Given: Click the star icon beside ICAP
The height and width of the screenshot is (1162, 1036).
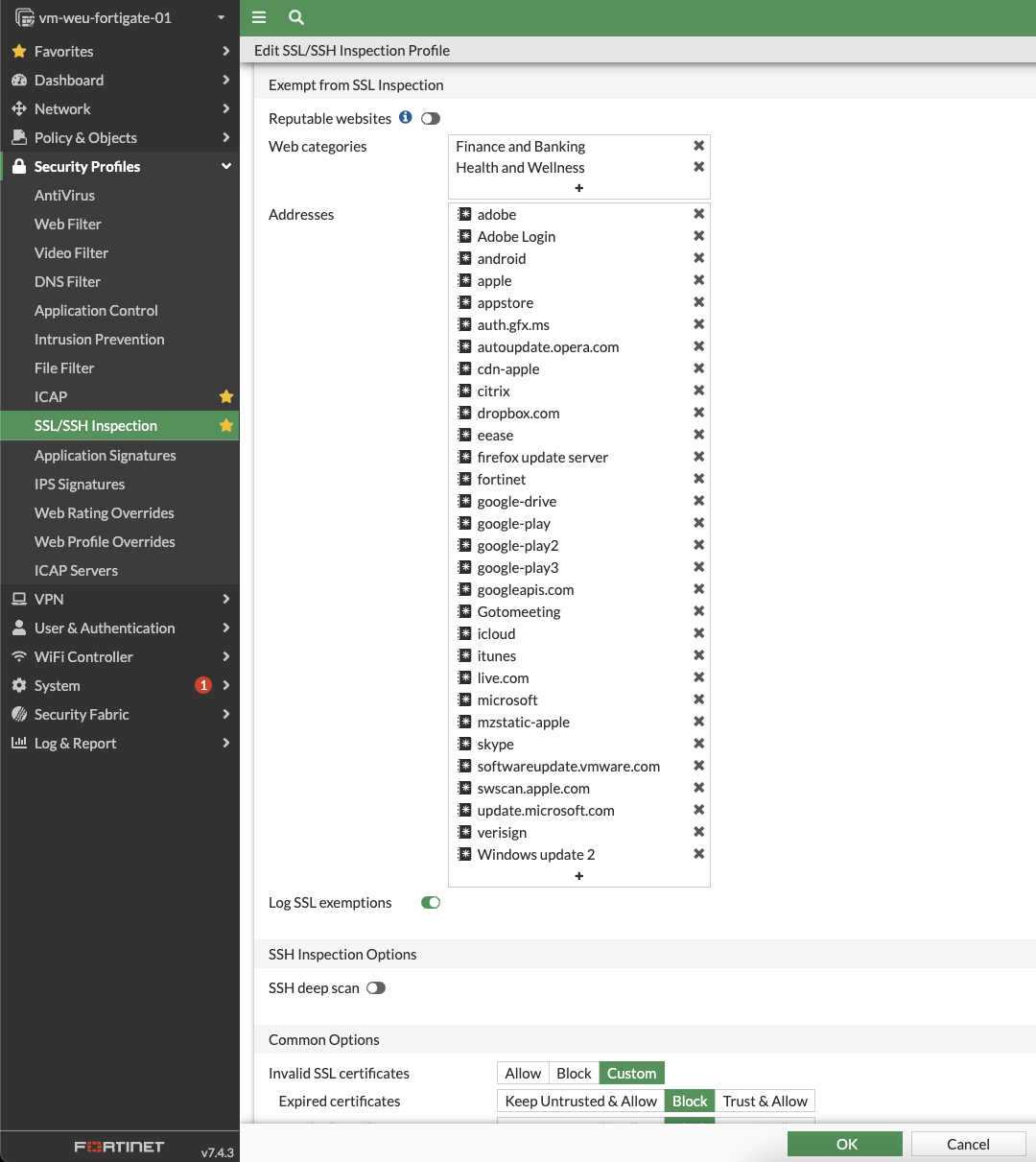Looking at the screenshot, I should click(x=226, y=396).
